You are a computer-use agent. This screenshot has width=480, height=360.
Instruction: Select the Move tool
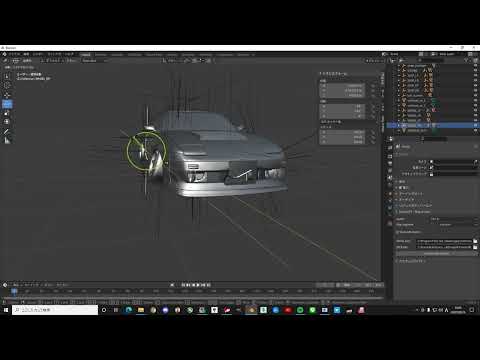7,95
